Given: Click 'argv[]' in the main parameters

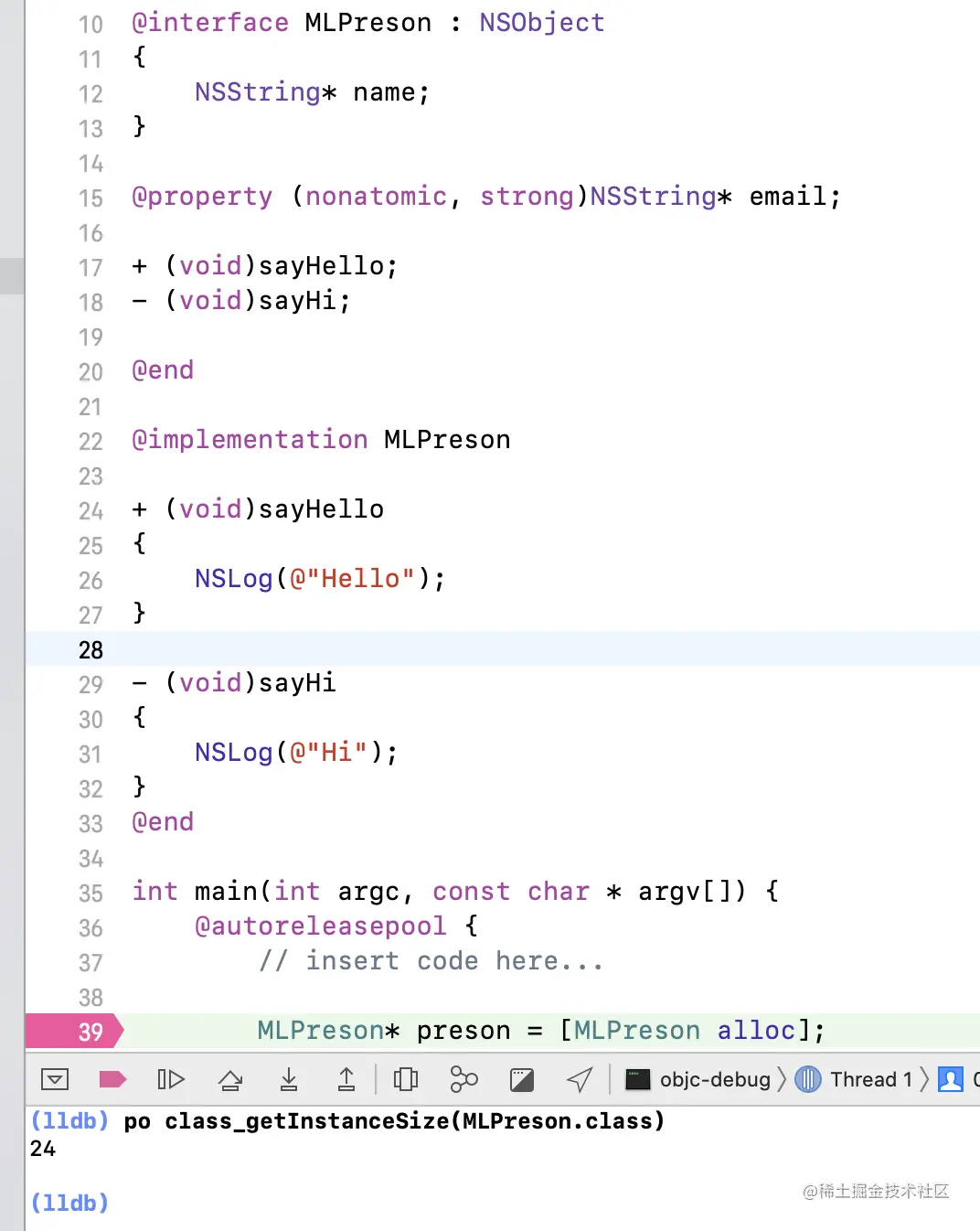Looking at the screenshot, I should (x=691, y=892).
